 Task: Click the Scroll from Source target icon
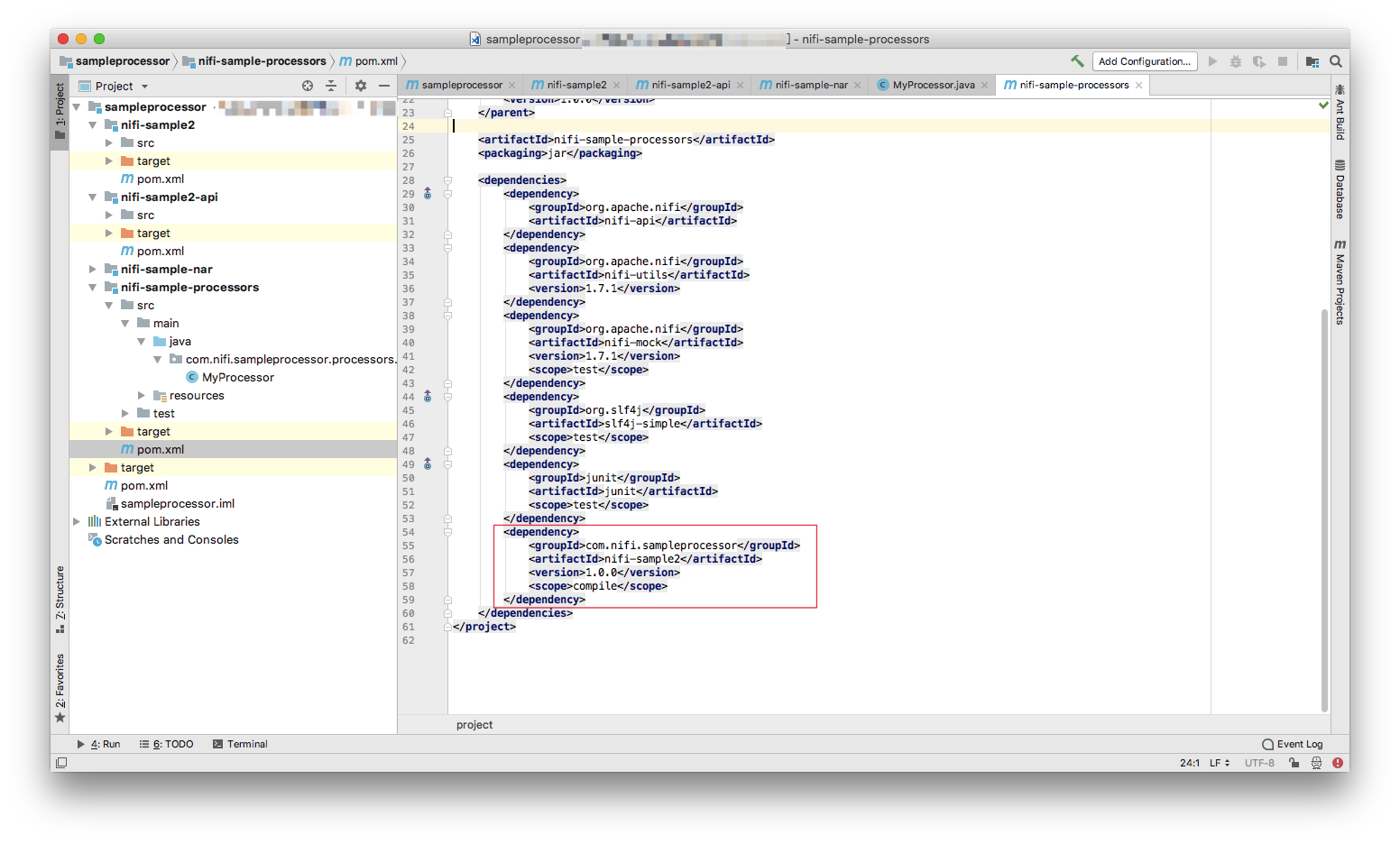308,86
